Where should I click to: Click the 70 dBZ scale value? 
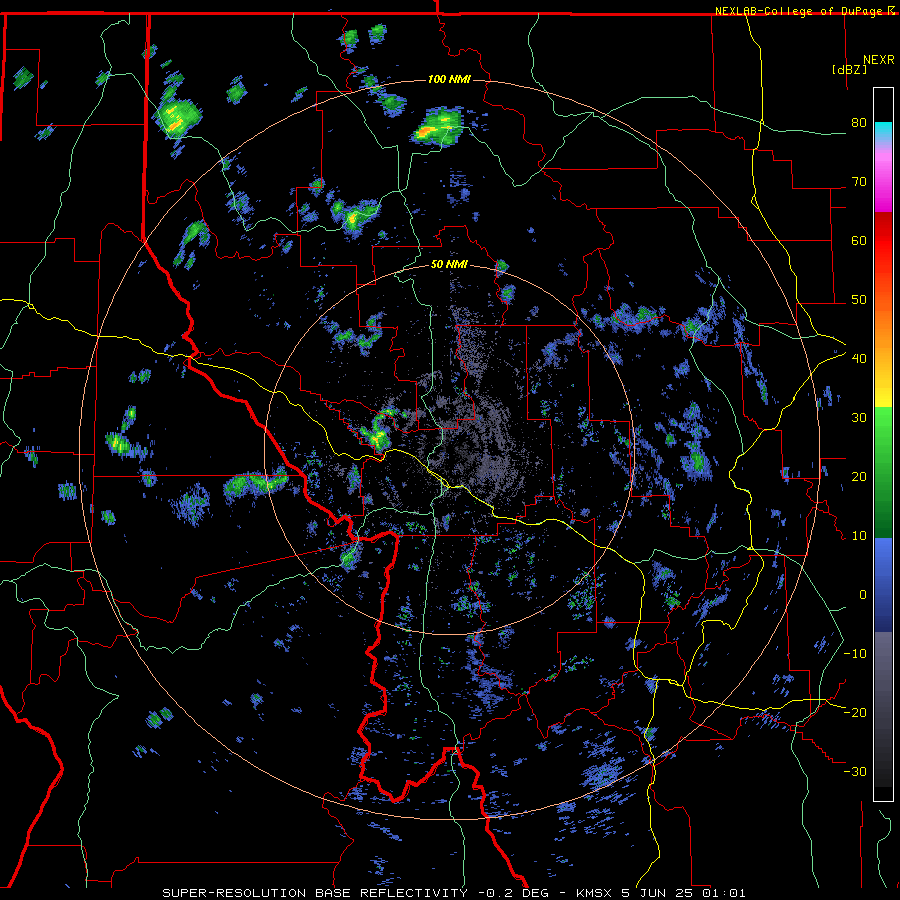[859, 182]
